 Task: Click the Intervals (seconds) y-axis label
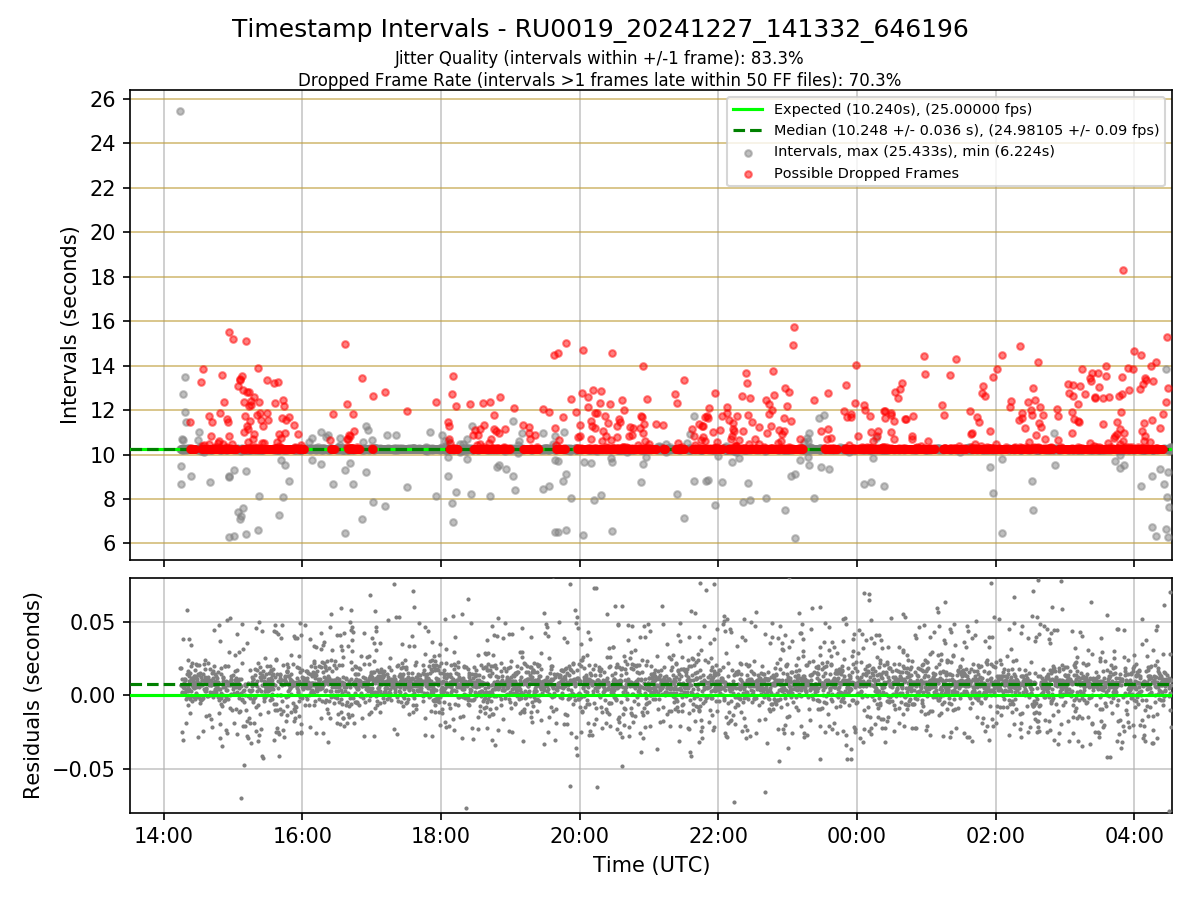tap(70, 325)
